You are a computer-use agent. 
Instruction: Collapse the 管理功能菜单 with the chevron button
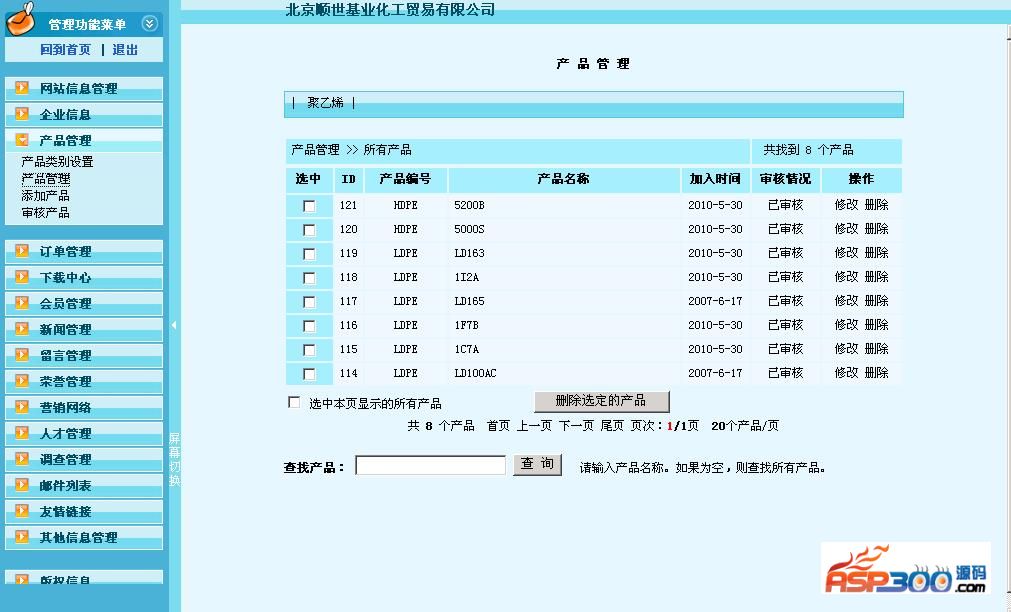(150, 24)
